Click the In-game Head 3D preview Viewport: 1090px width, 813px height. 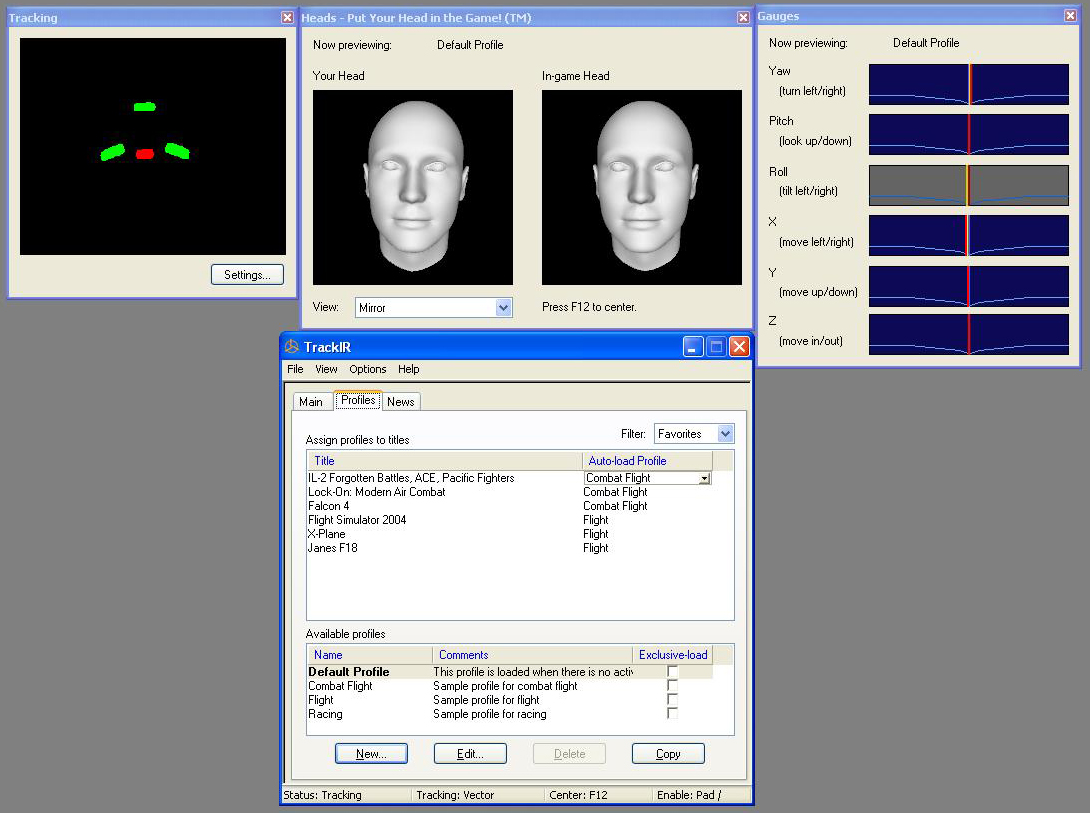point(642,187)
